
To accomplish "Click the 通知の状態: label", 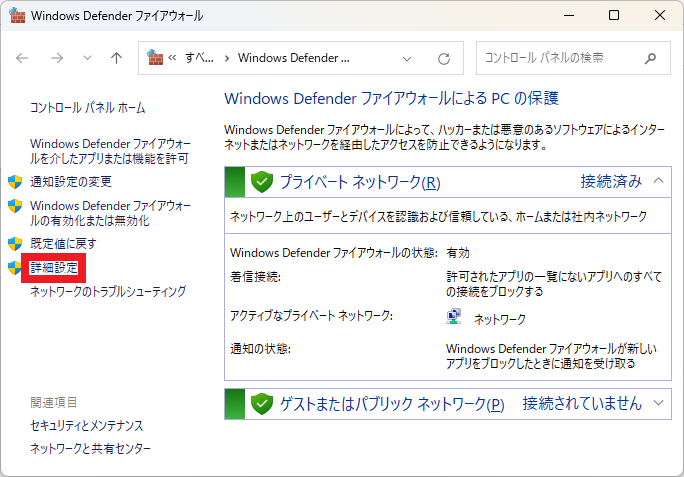I will tap(260, 349).
